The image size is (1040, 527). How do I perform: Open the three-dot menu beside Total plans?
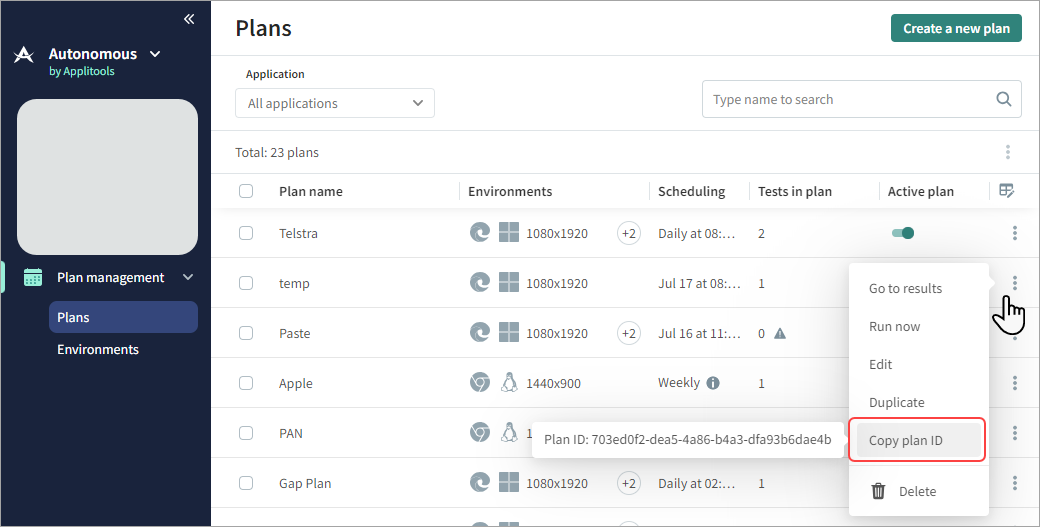(1007, 152)
